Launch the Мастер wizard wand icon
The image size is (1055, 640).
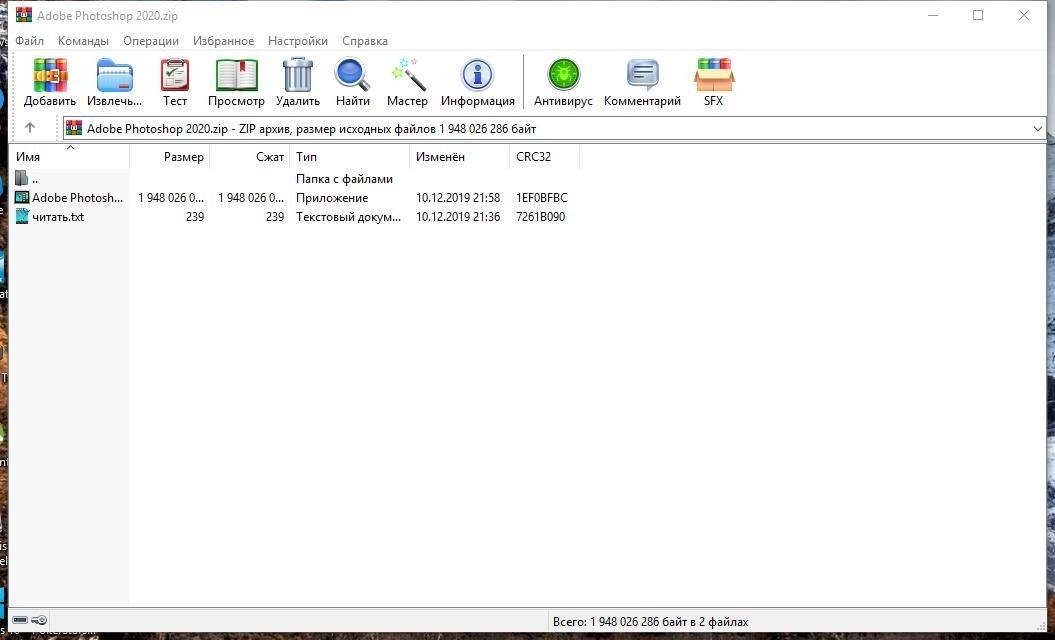[x=408, y=75]
